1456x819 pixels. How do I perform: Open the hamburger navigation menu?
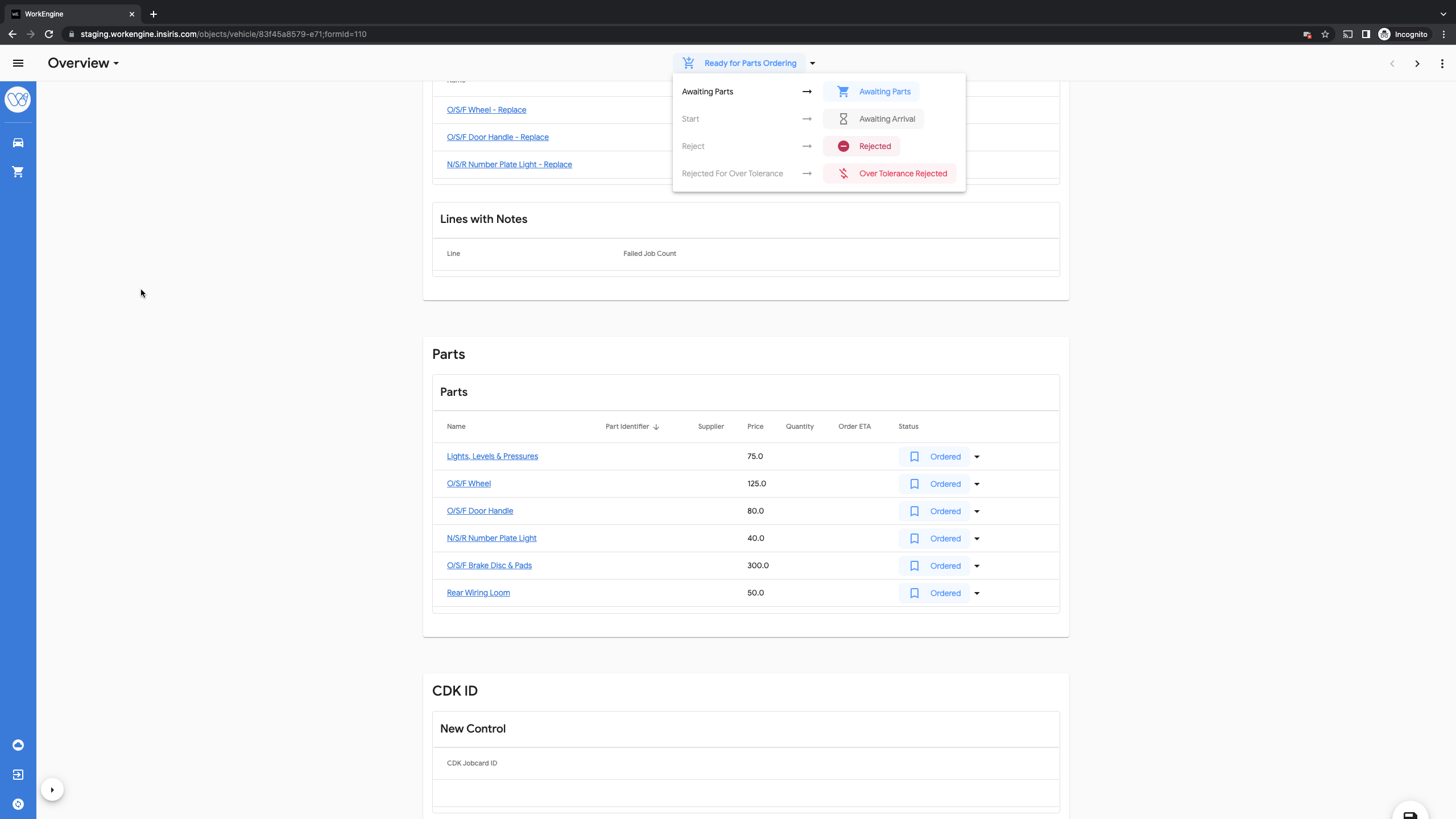tap(18, 63)
